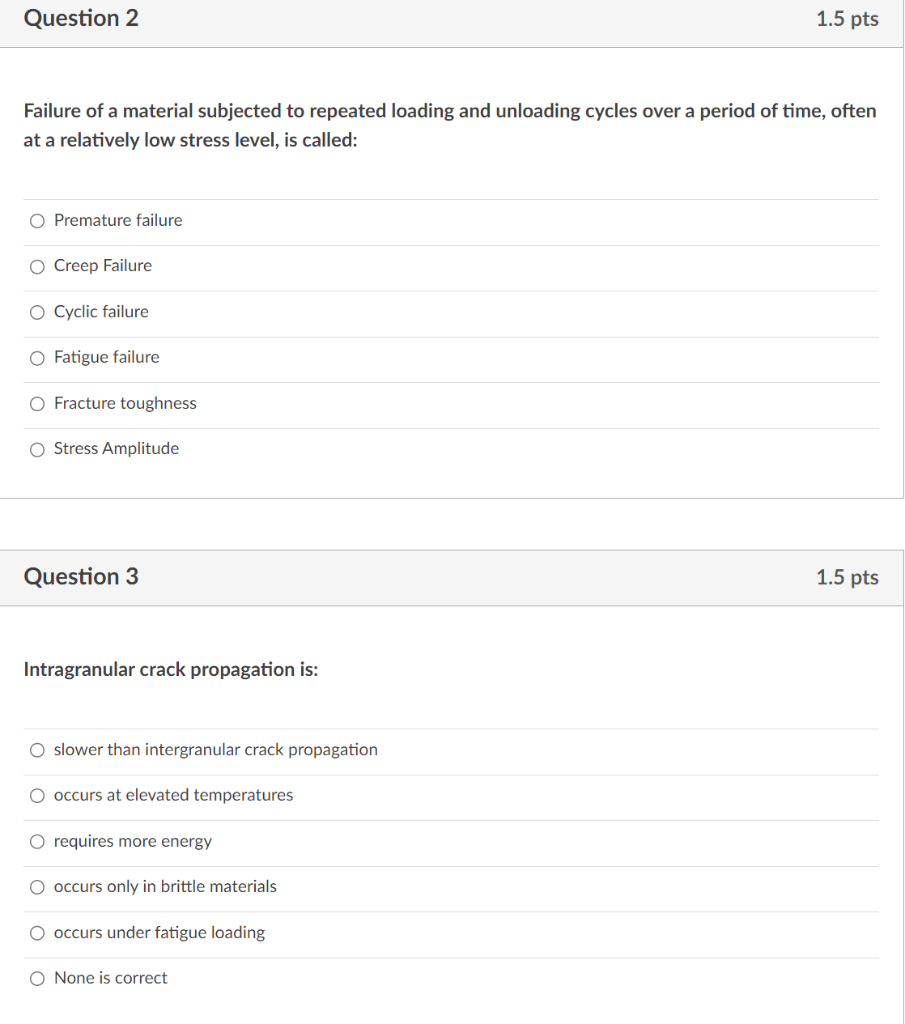
Task: Click the Question 3 header title
Action: point(81,577)
